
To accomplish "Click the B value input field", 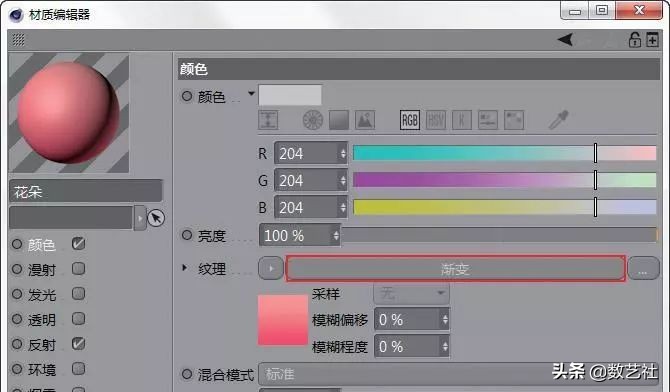I will (311, 207).
